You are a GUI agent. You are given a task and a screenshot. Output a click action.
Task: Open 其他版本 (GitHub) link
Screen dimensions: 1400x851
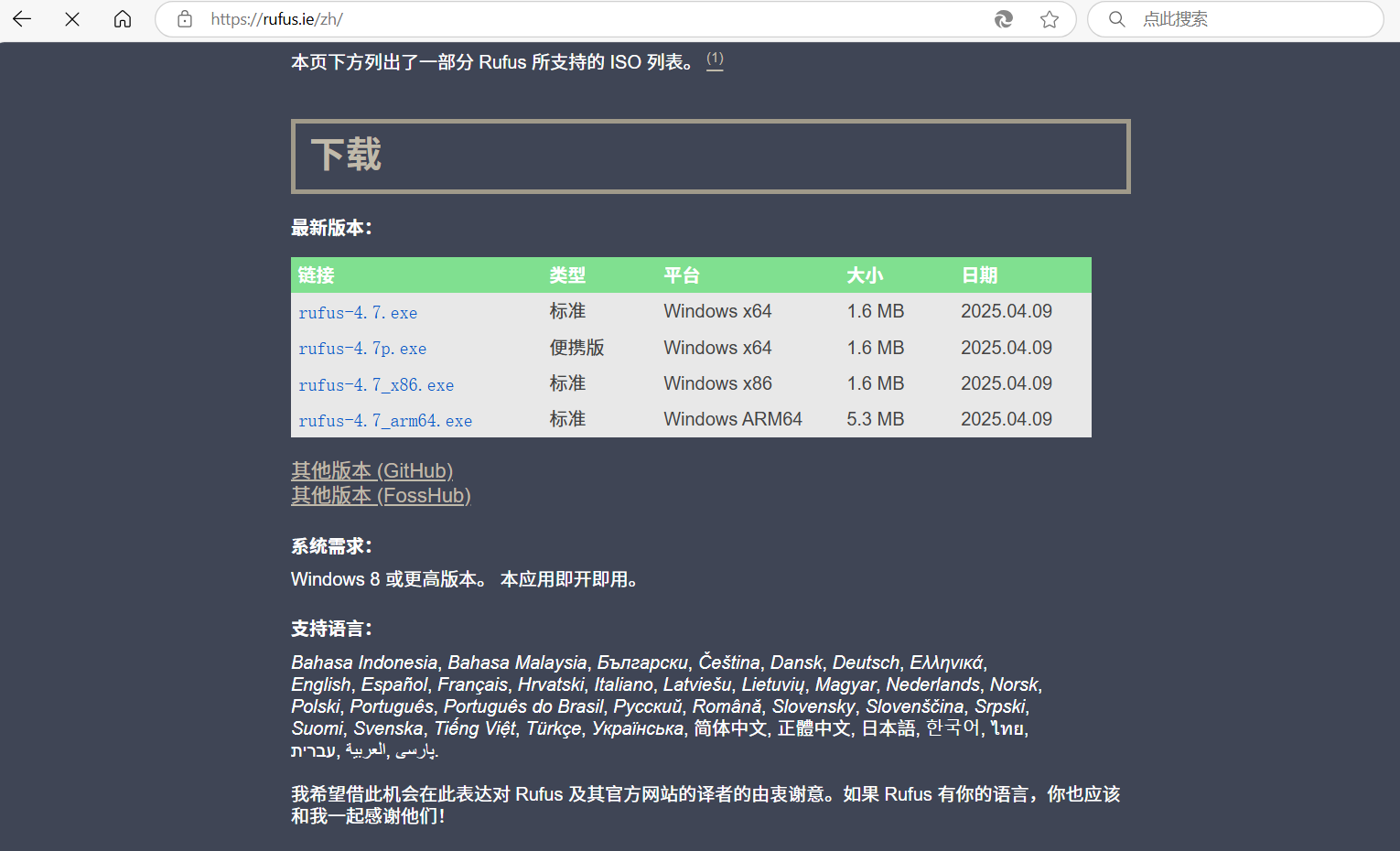coord(372,470)
